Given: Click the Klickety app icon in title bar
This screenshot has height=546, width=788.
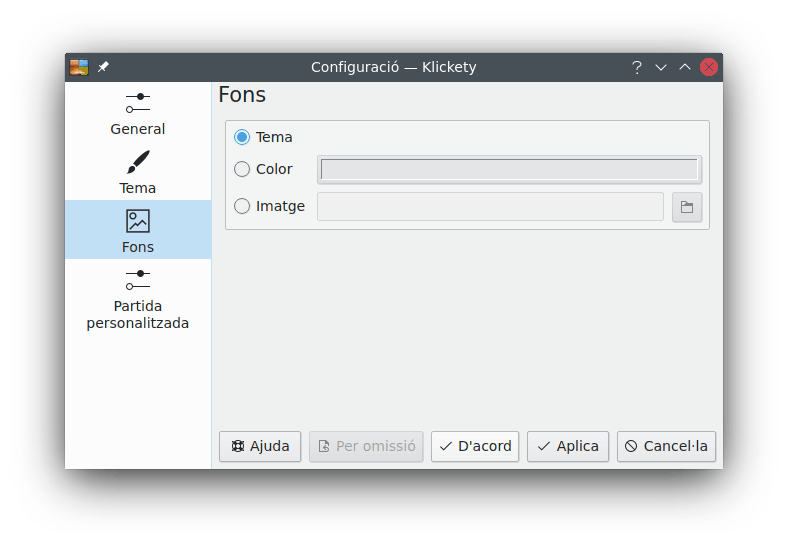Looking at the screenshot, I should [x=79, y=67].
